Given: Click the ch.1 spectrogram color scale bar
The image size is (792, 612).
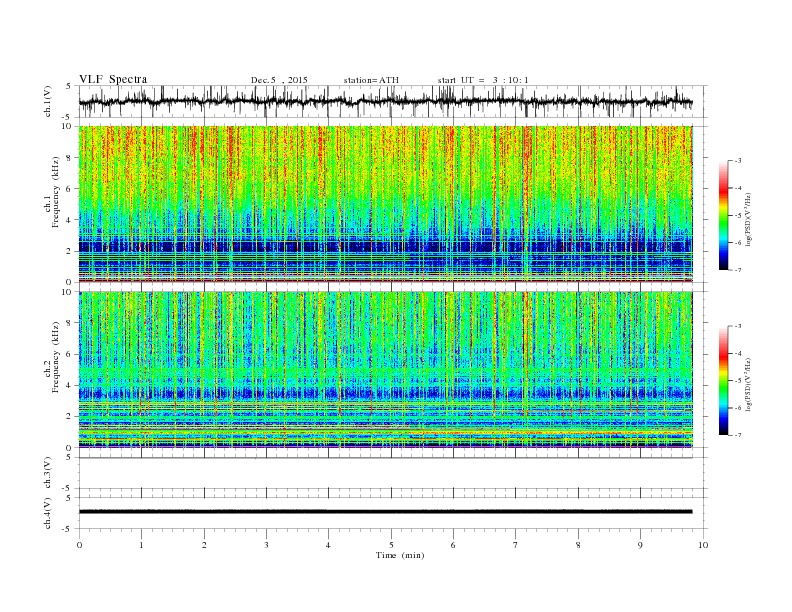Looking at the screenshot, I should click(x=723, y=215).
